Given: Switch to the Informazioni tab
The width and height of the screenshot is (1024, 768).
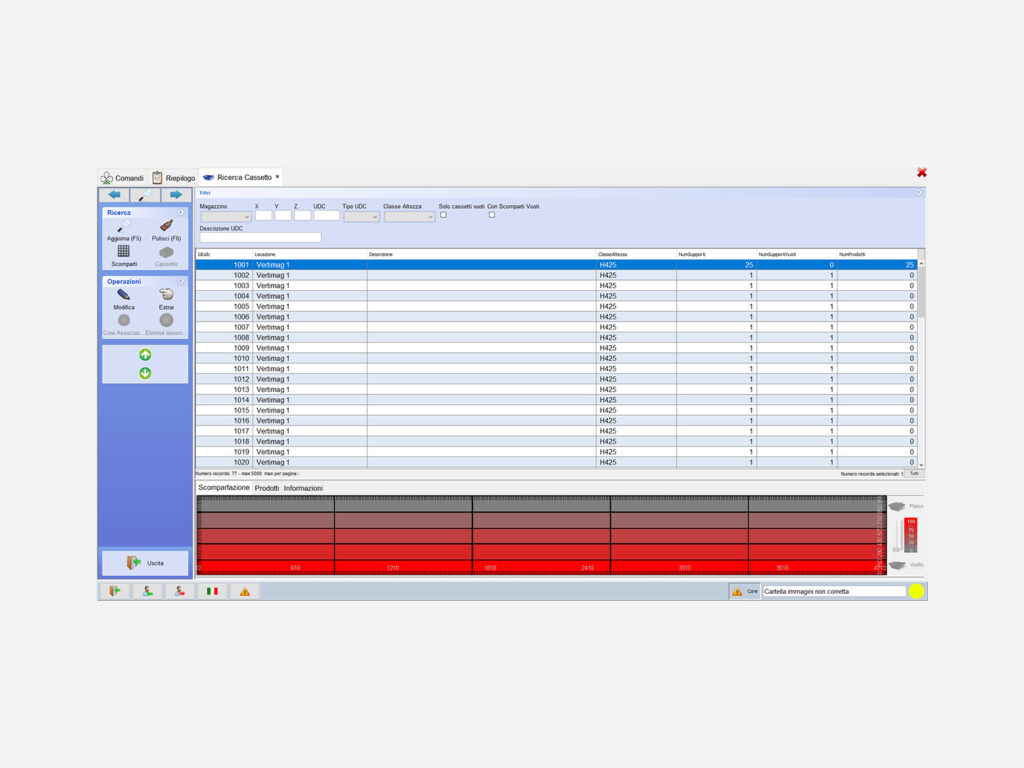Looking at the screenshot, I should pyautogui.click(x=303, y=488).
